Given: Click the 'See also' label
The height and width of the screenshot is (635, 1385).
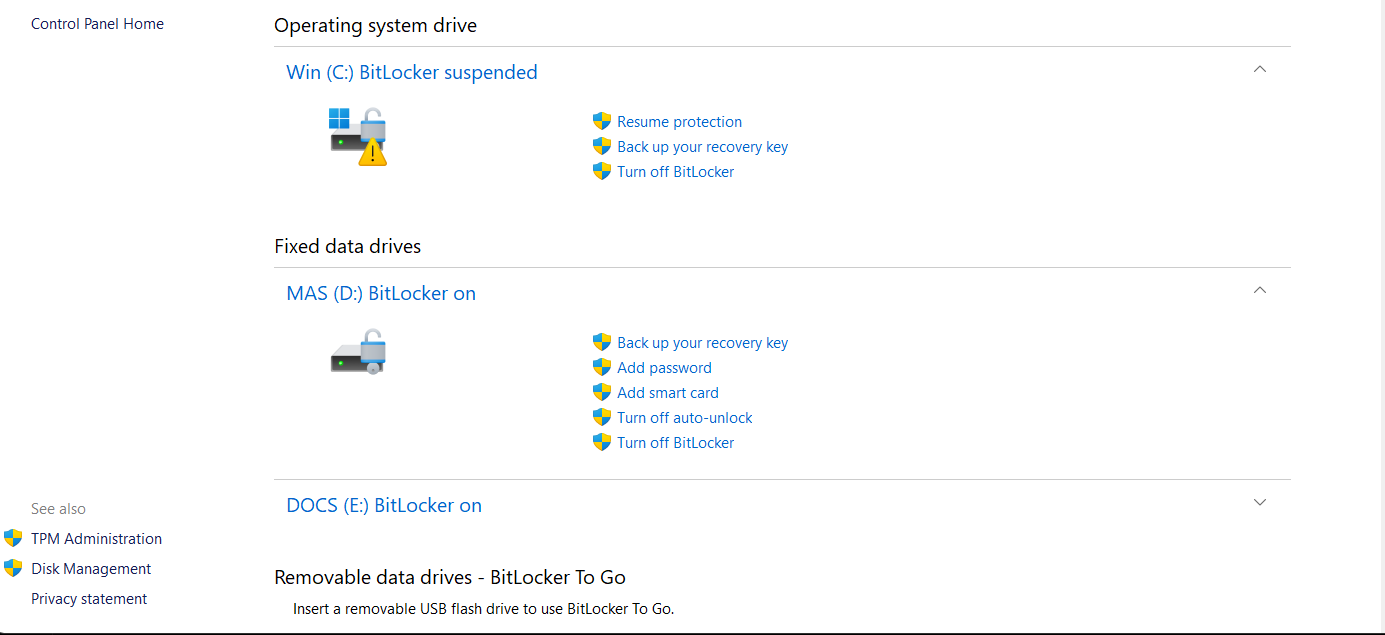Looking at the screenshot, I should (58, 508).
